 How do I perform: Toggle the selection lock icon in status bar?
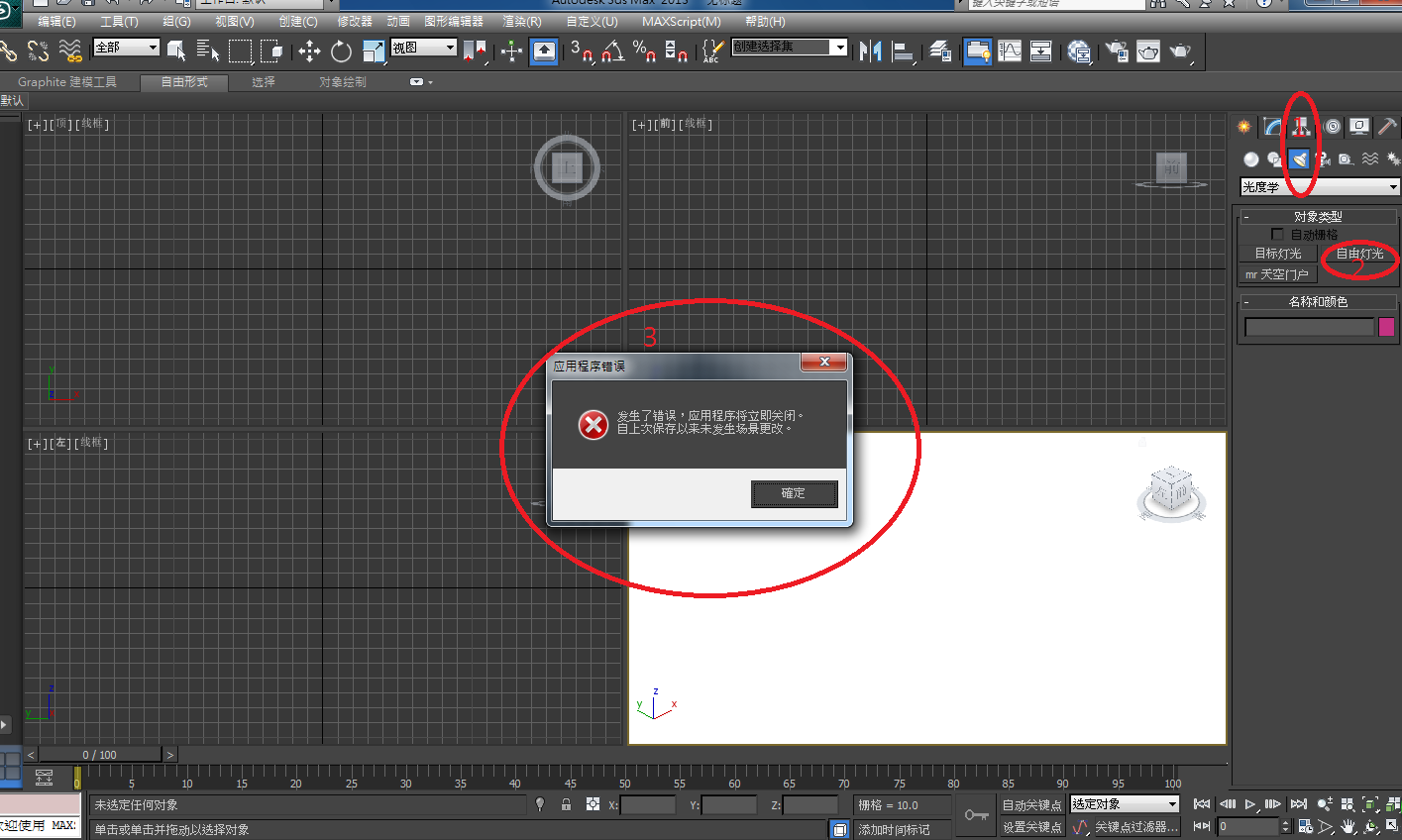pos(566,805)
